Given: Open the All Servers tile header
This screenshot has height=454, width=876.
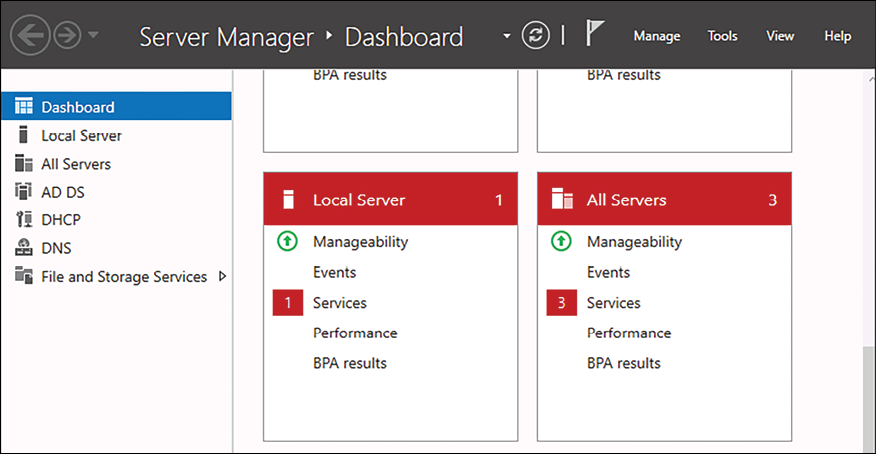Looking at the screenshot, I should tap(664, 199).
